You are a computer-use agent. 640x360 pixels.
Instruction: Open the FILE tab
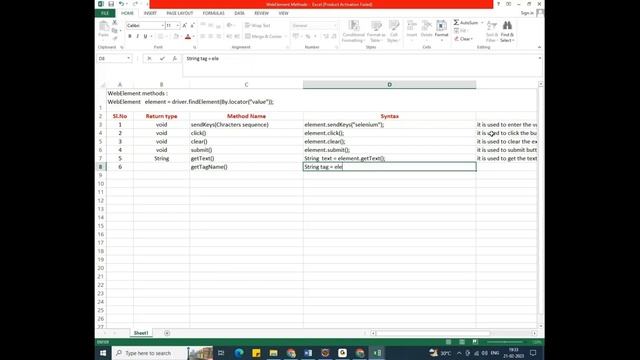tap(105, 13)
